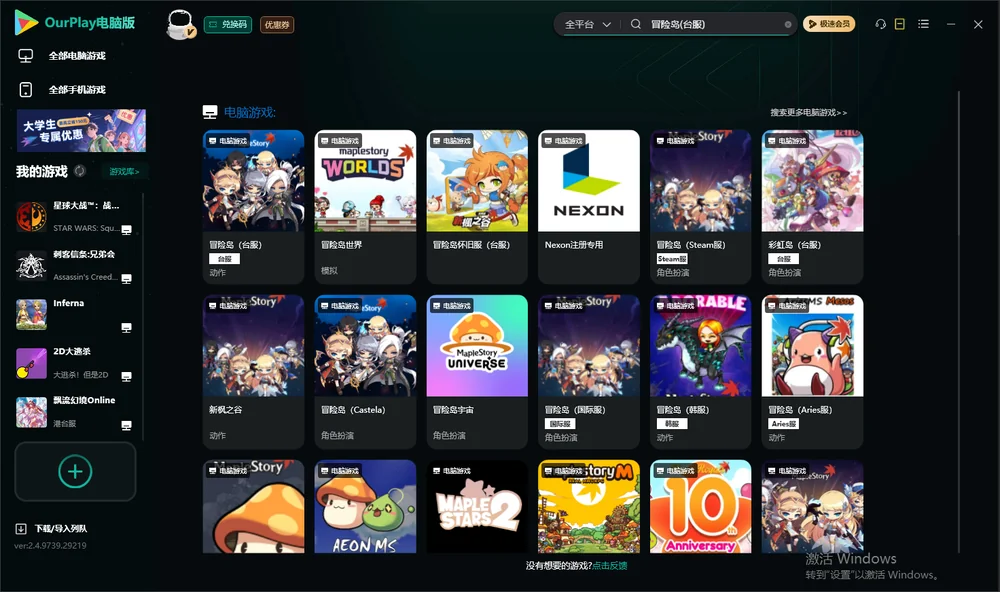Open customer support headset icon

pos(881,24)
